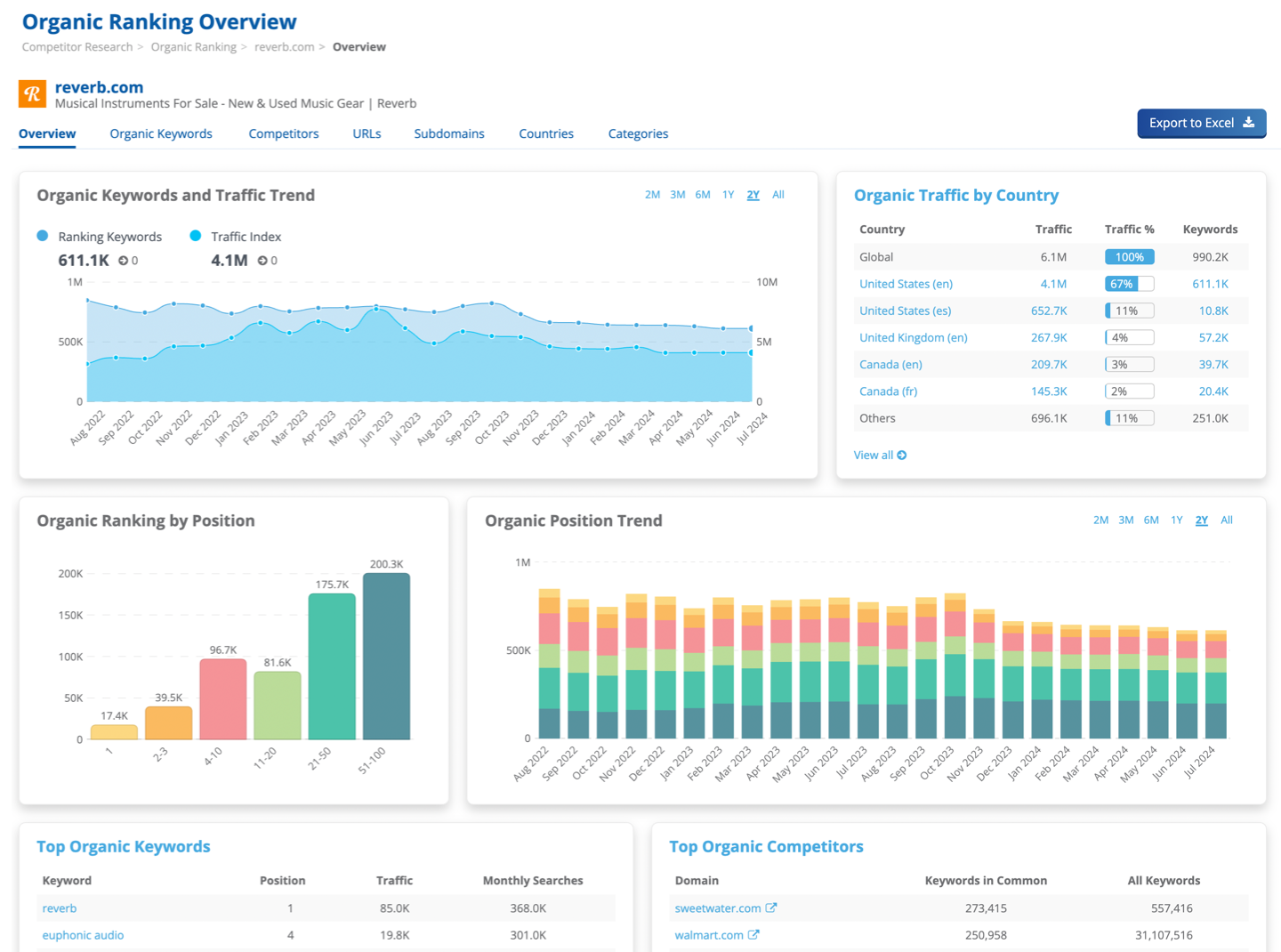
Task: Click the 4.1M Traffic Index value
Action: click(230, 261)
